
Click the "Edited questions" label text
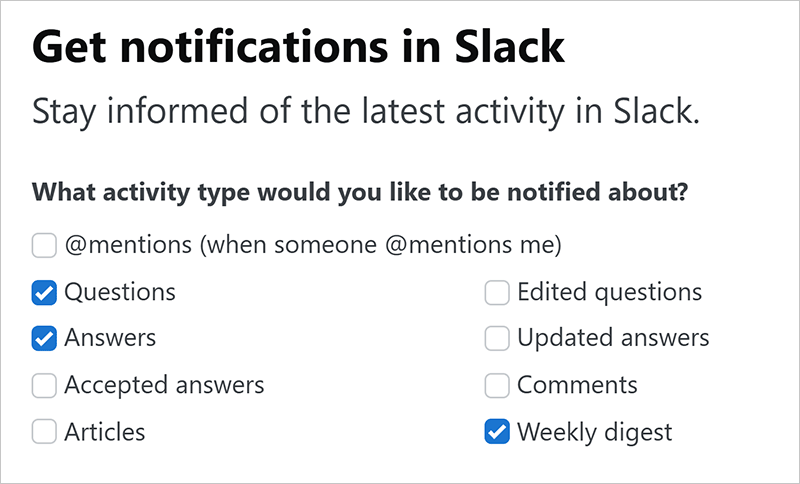coord(609,292)
